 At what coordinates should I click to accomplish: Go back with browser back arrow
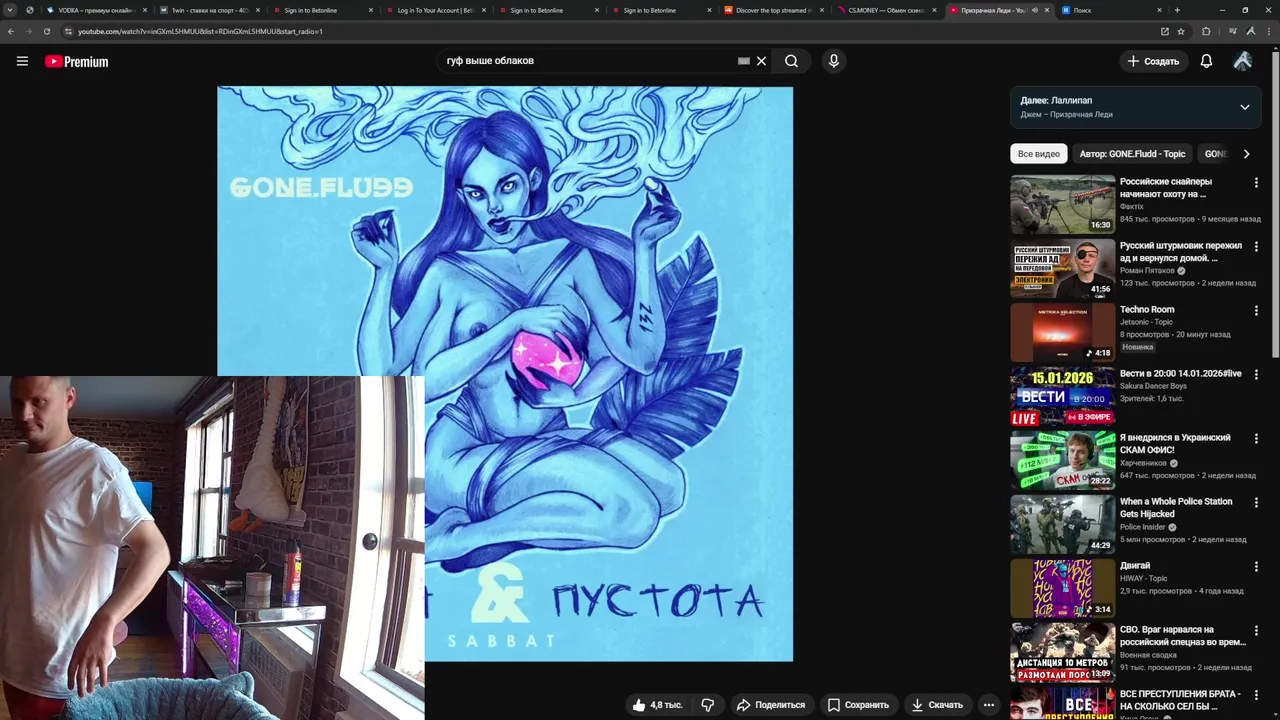[x=11, y=31]
